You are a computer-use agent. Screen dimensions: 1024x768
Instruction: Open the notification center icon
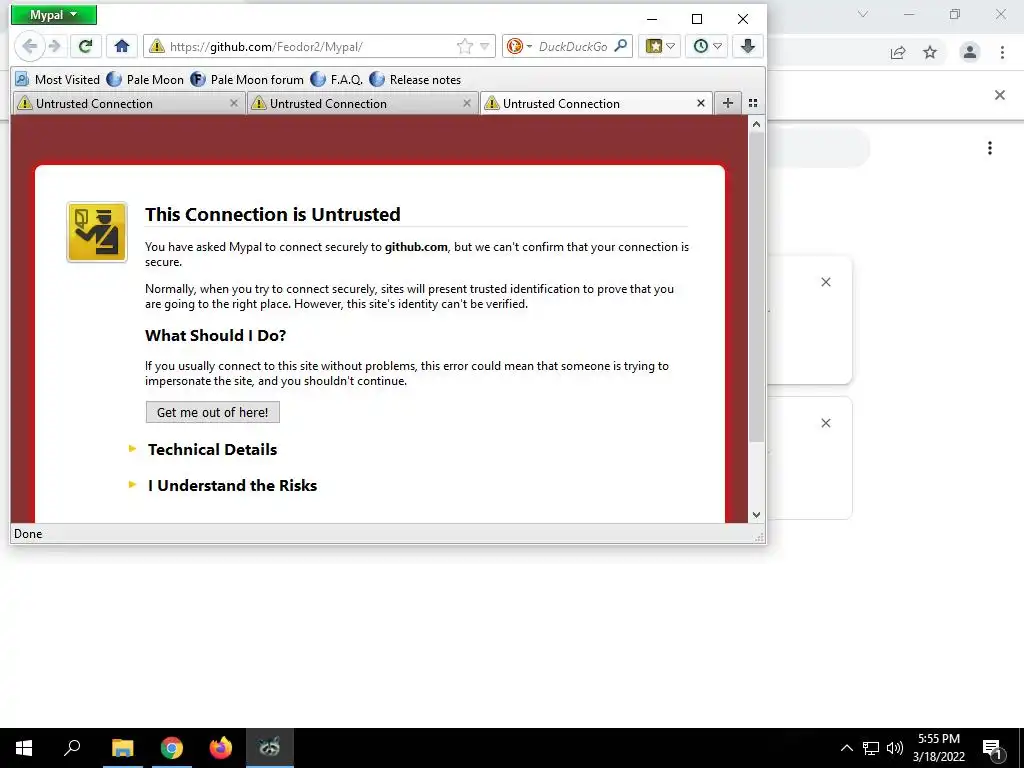[993, 749]
